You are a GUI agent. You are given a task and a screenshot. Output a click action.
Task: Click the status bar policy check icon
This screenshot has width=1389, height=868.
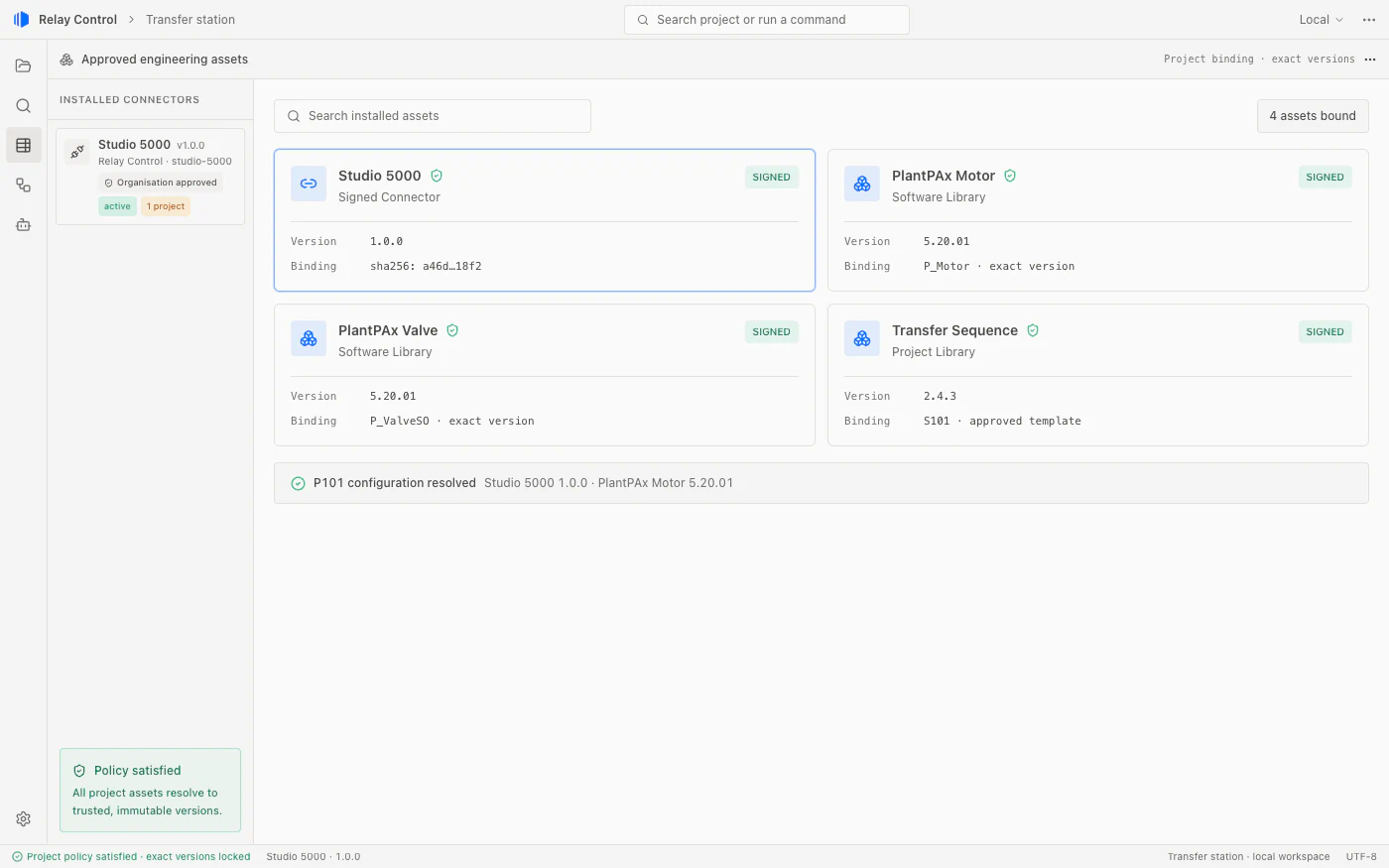(x=17, y=857)
